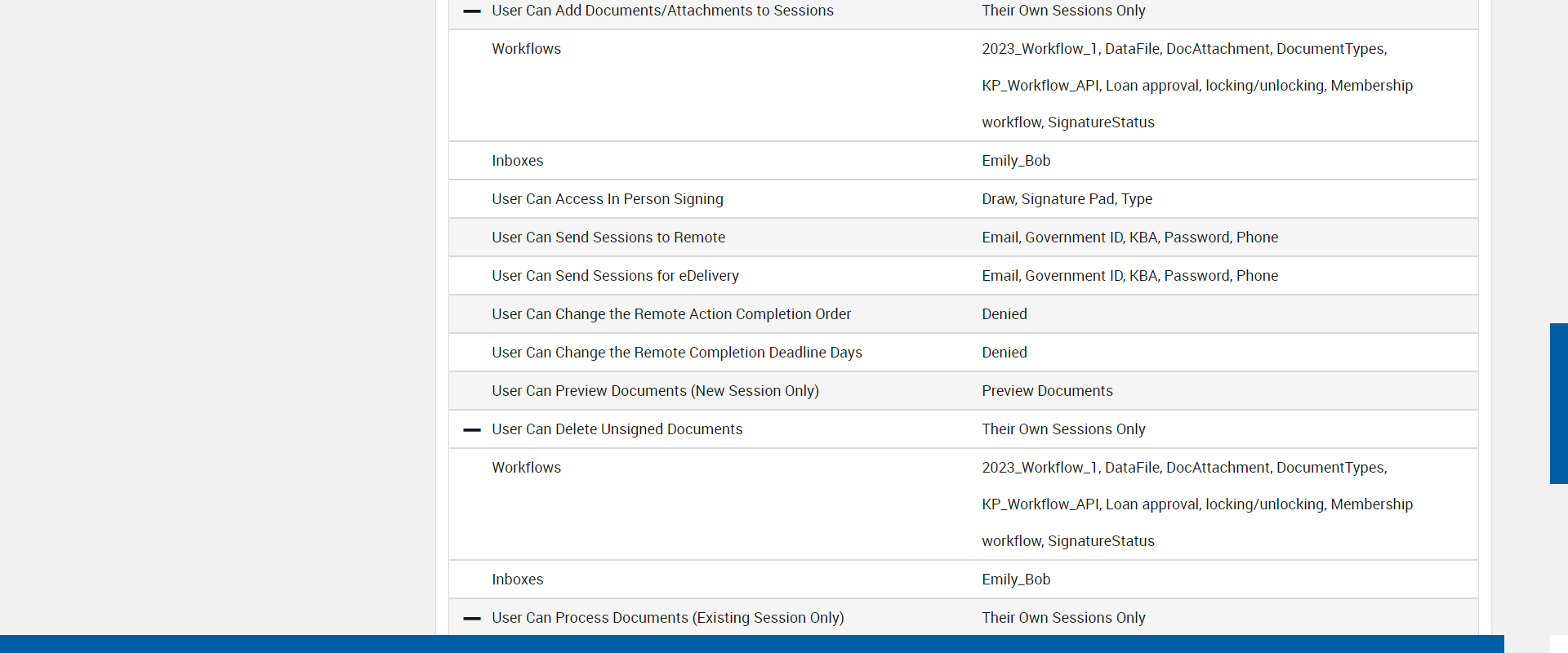This screenshot has height=653, width=1568.
Task: Click "Their Own Sessions Only" for Process Documents
Action: click(1063, 618)
